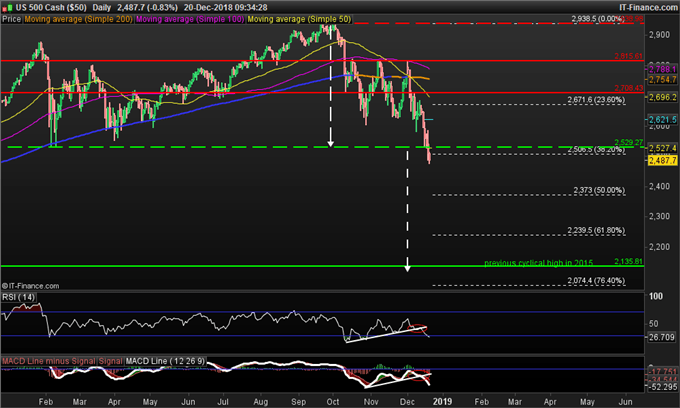The image size is (680, 408).
Task: Click the 2,529.27 green support label
Action: point(628,142)
